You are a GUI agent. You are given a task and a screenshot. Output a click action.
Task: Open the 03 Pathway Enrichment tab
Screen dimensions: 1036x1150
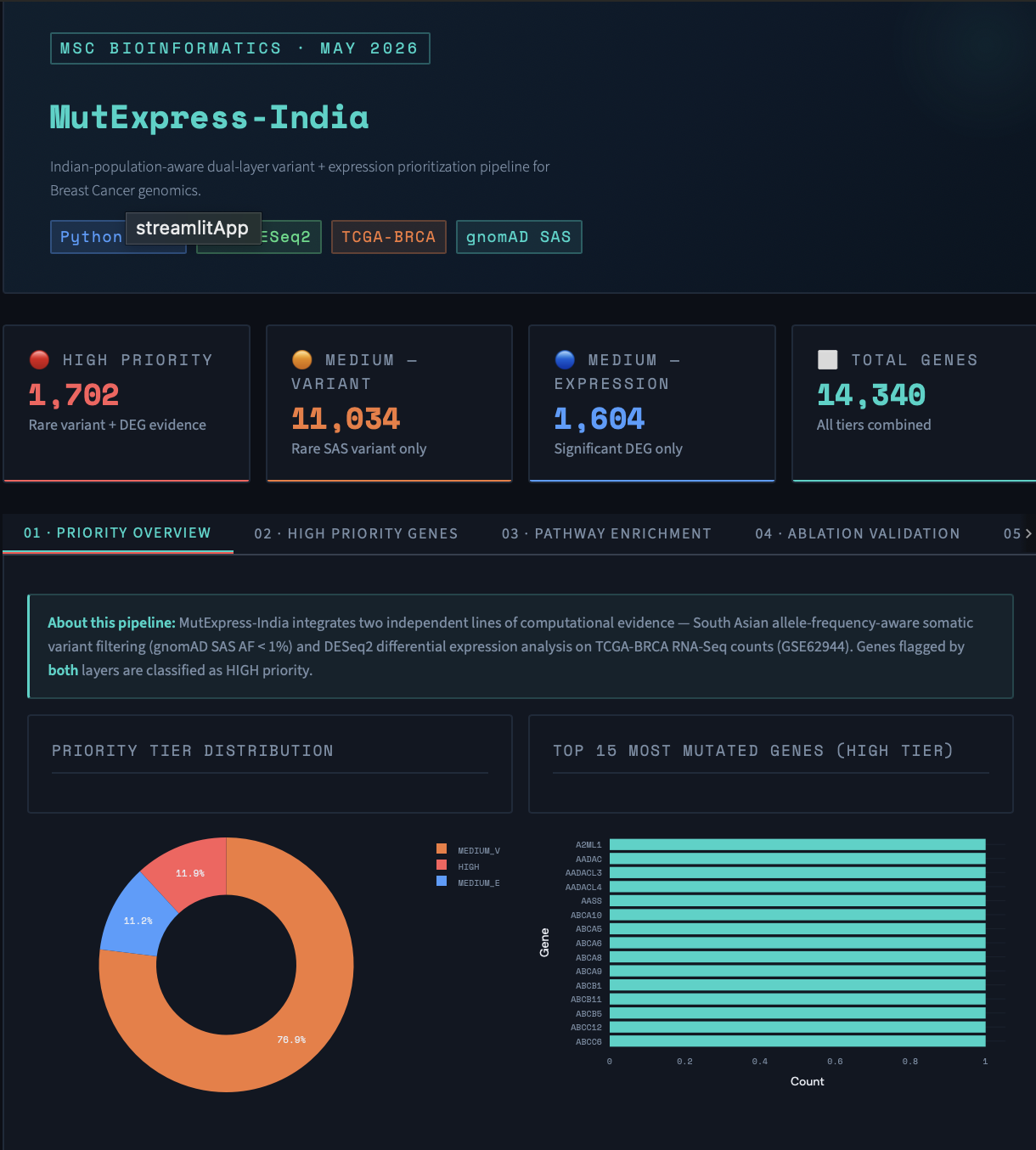click(606, 533)
